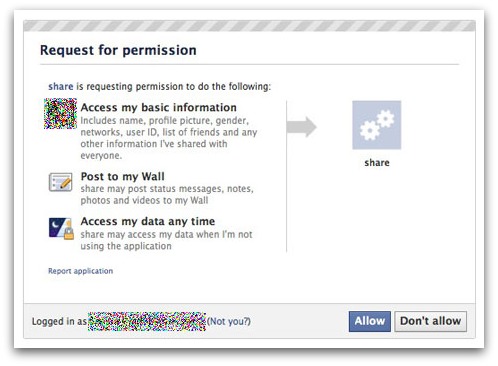
Task: Click the description listing name, profile picture, gender
Action: point(169,138)
